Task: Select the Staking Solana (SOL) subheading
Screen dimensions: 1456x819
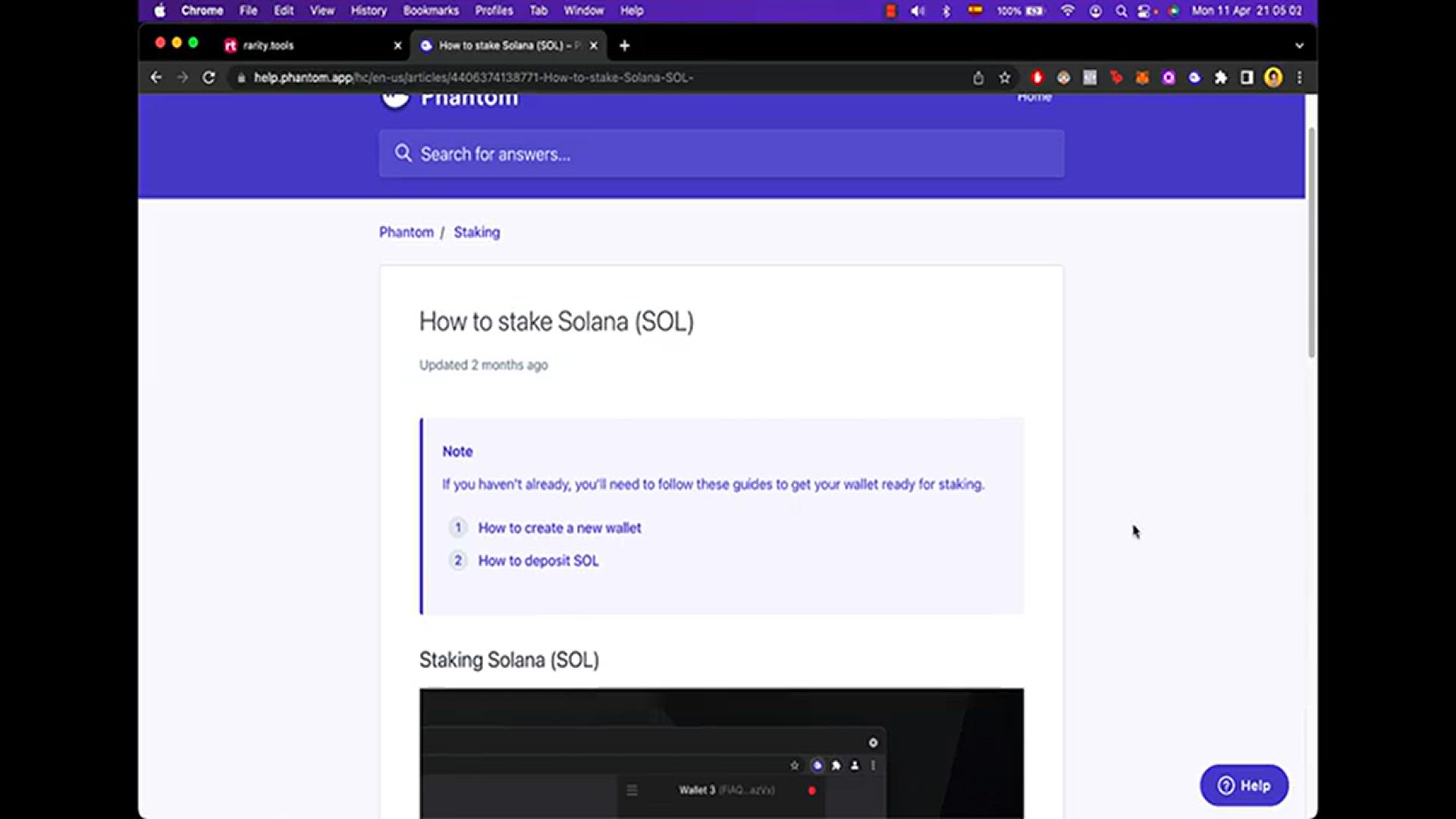Action: (509, 660)
